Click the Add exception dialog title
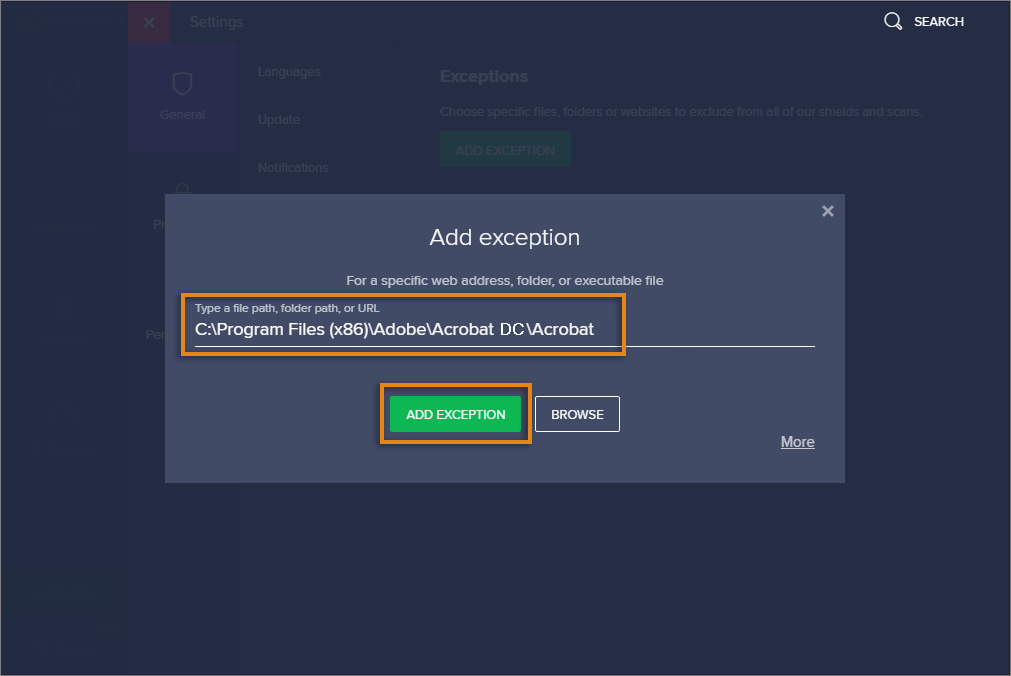This screenshot has width=1011, height=676. coord(504,238)
